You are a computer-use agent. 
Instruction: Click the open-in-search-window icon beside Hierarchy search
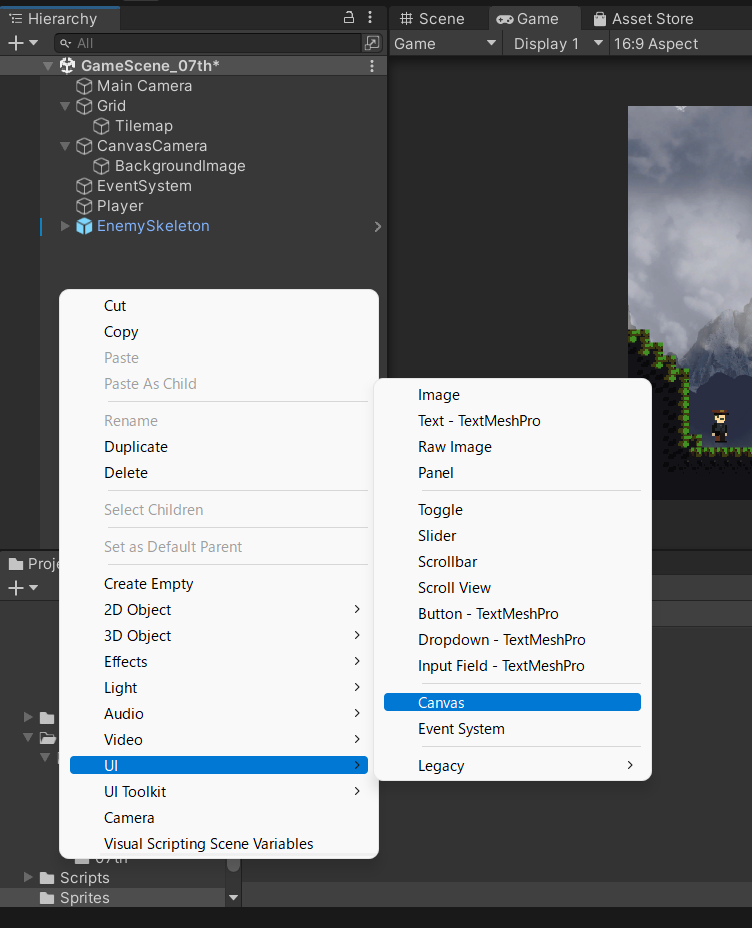coord(372,43)
